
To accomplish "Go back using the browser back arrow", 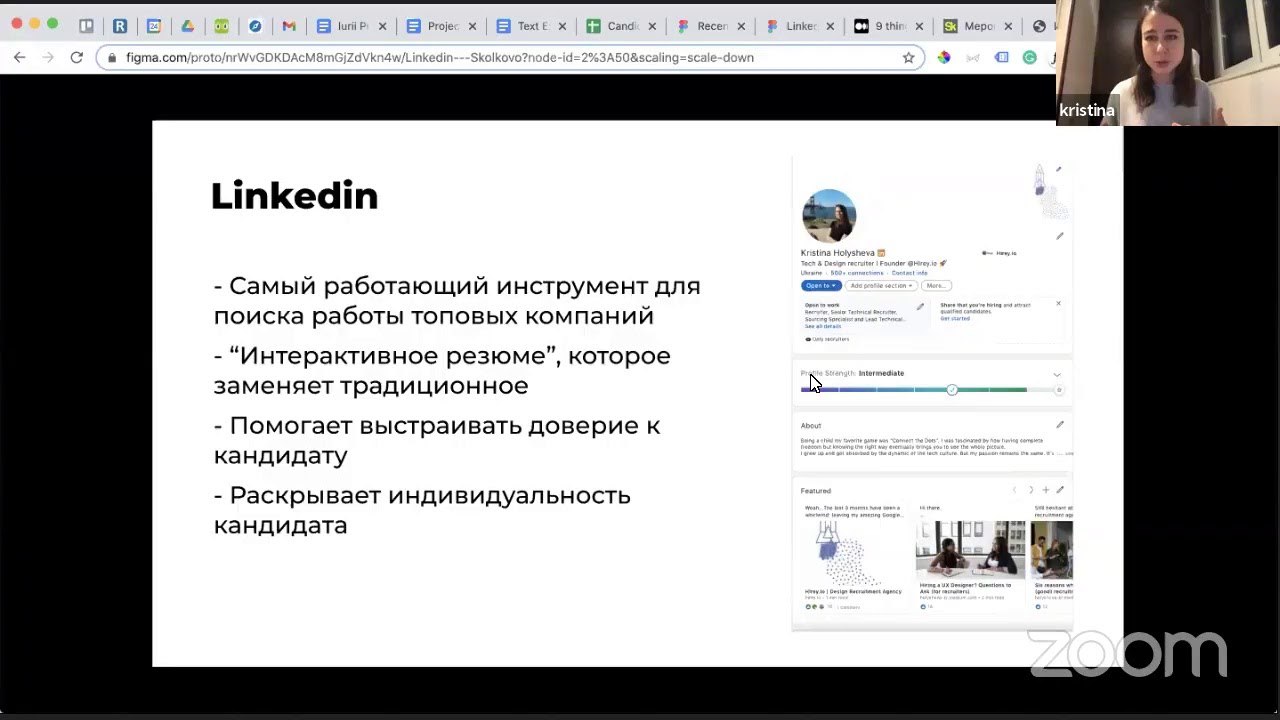I will 20,58.
